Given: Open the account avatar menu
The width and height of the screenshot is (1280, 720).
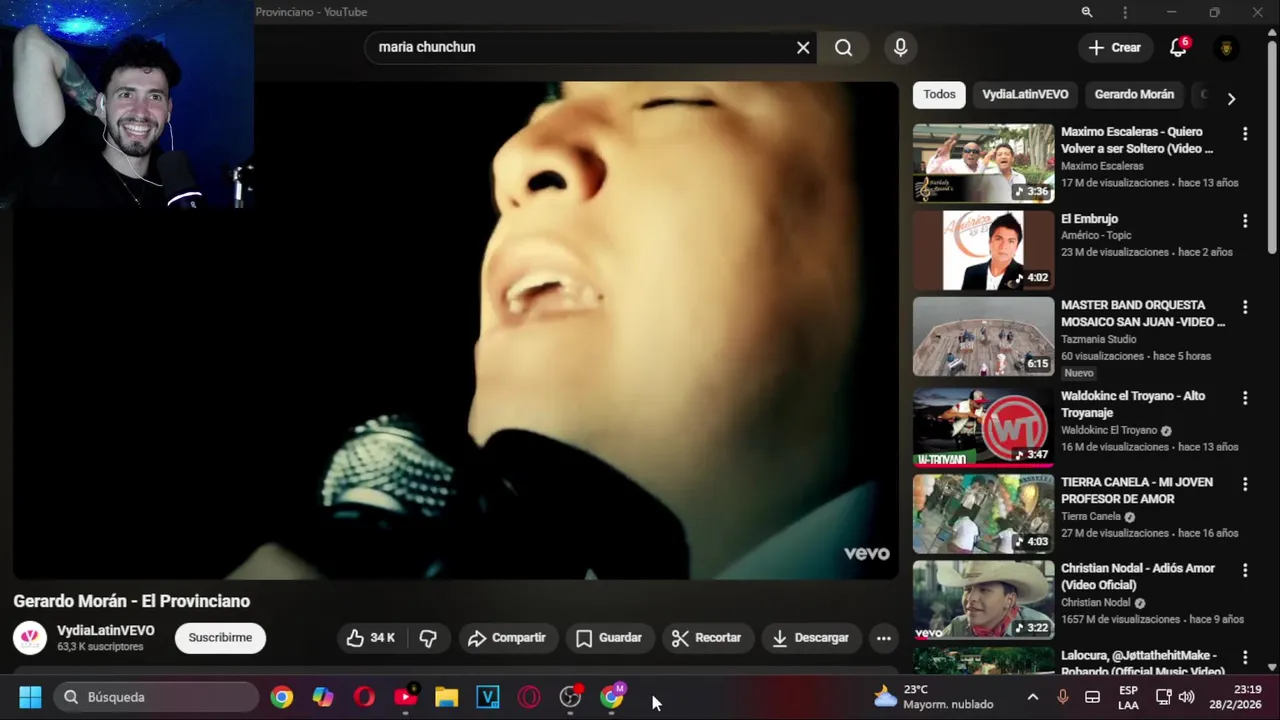Looking at the screenshot, I should point(1226,47).
